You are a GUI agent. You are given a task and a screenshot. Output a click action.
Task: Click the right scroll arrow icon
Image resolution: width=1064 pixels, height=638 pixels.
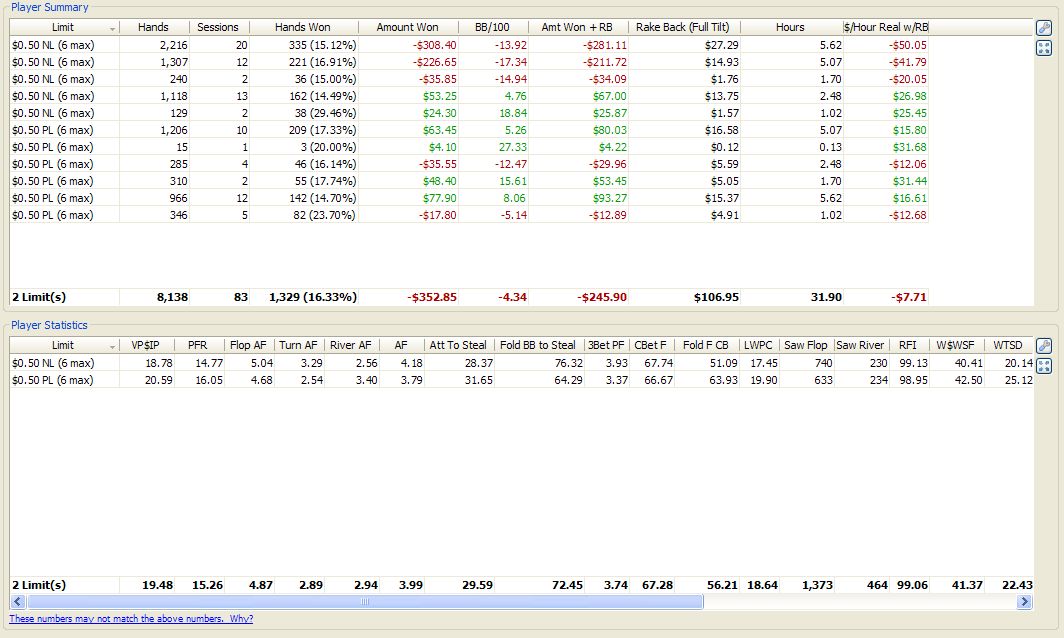pos(1024,602)
